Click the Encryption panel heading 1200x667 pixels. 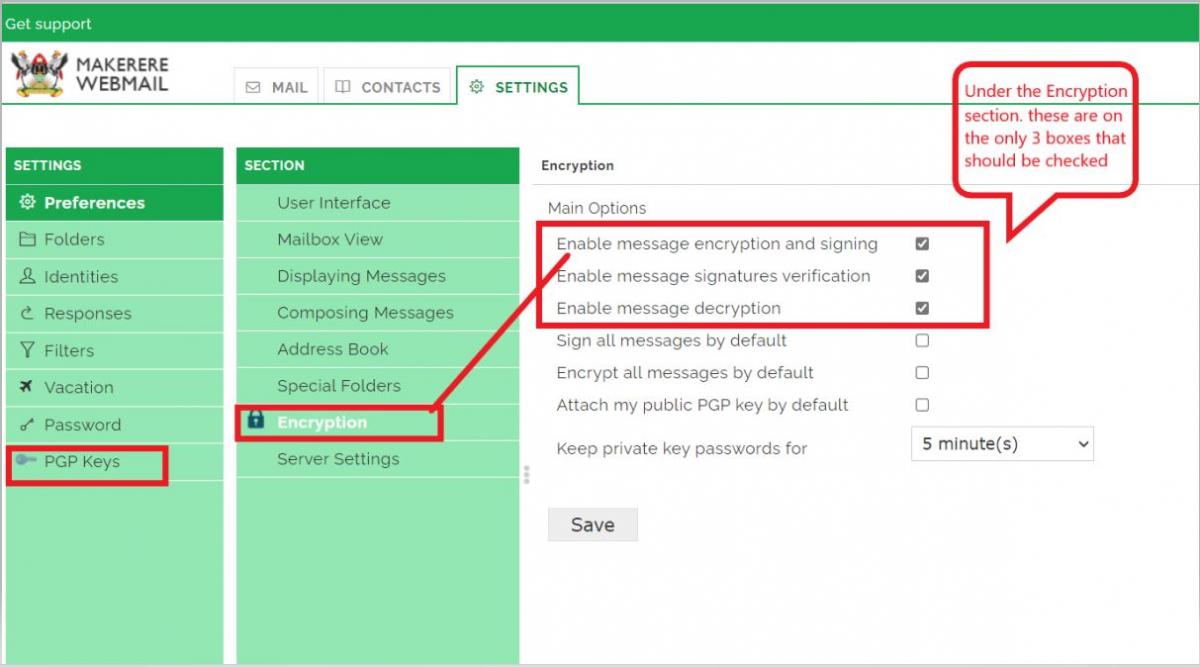(x=577, y=165)
